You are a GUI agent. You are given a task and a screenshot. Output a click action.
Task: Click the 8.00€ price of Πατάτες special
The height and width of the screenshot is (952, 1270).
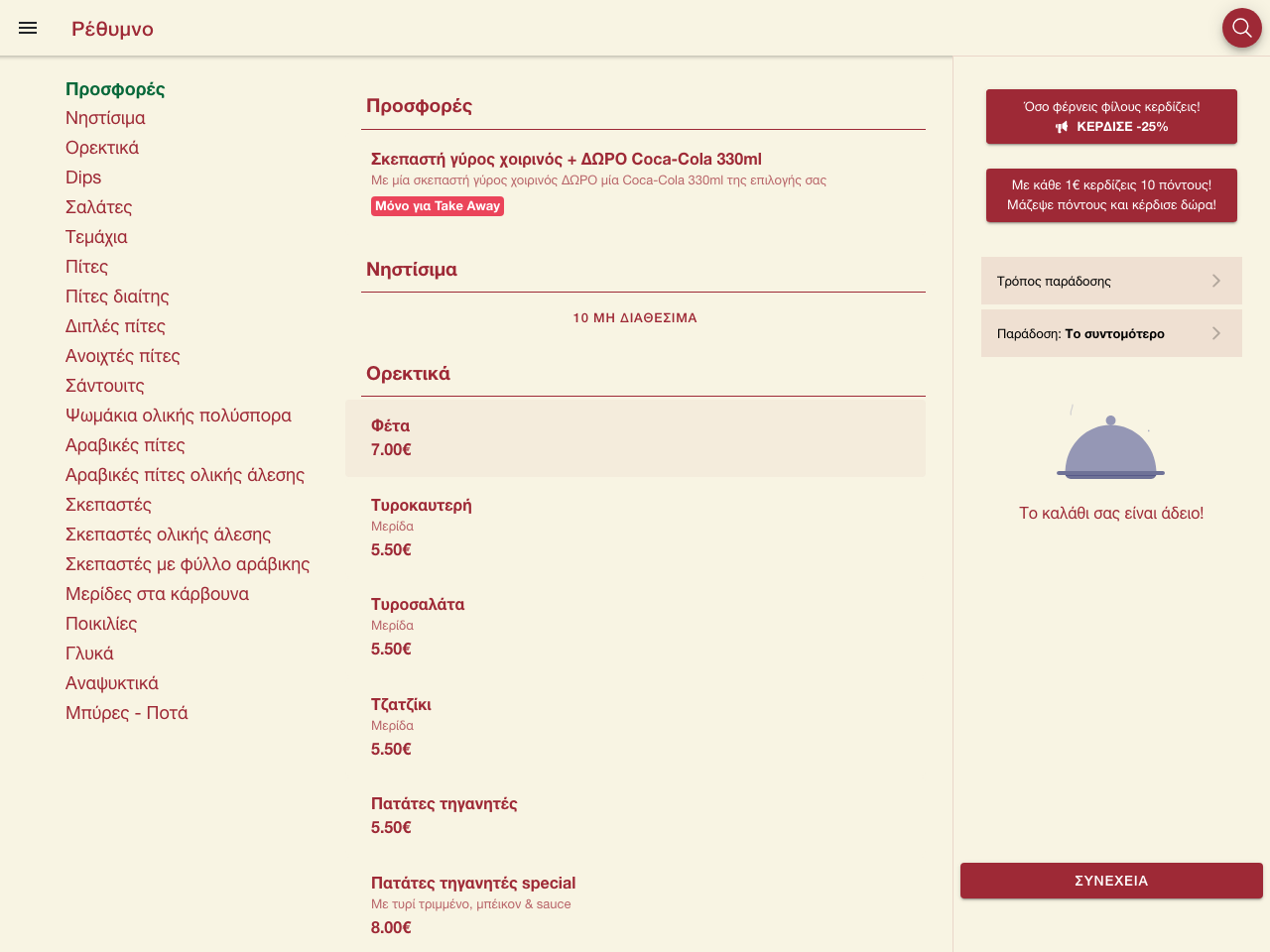391,928
